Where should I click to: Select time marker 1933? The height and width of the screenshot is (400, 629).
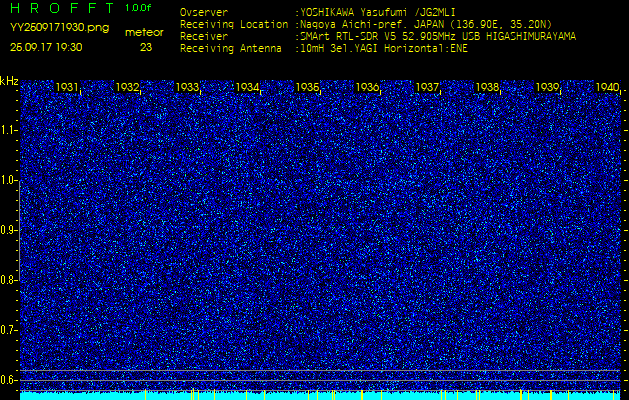point(187,87)
